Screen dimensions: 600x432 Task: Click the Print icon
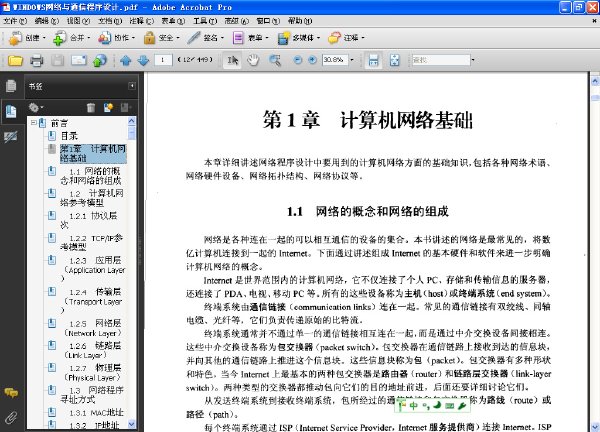point(37,60)
